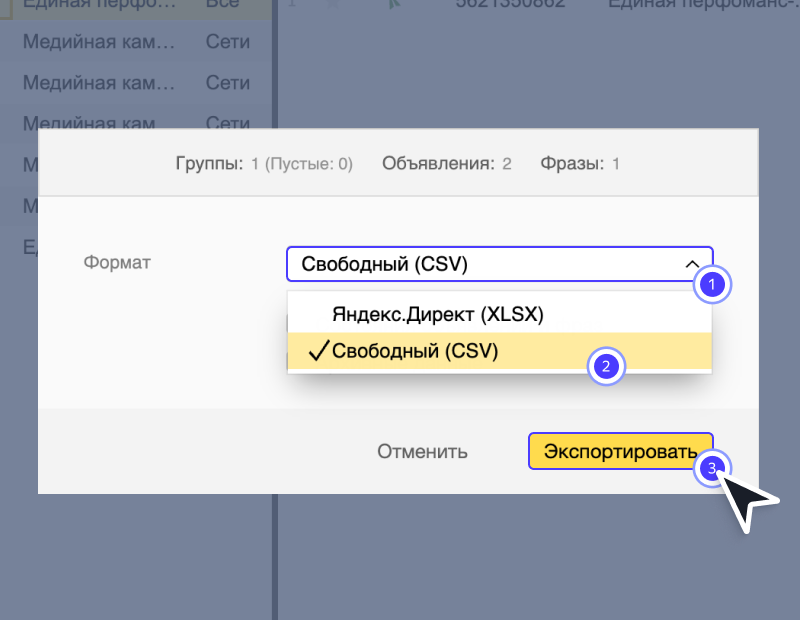This screenshot has height=620, width=800.
Task: Select the Единая перфо… row in left list
Action: (98, 6)
